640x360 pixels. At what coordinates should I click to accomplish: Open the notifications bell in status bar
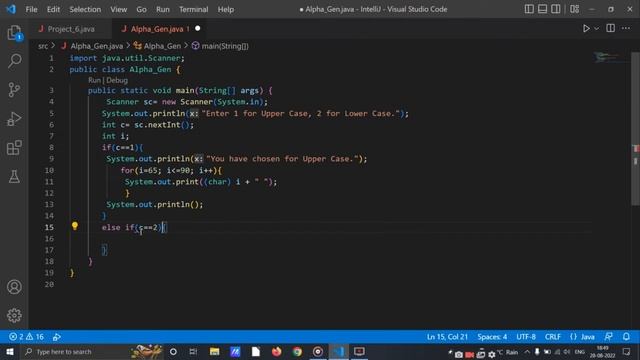tap(626, 337)
